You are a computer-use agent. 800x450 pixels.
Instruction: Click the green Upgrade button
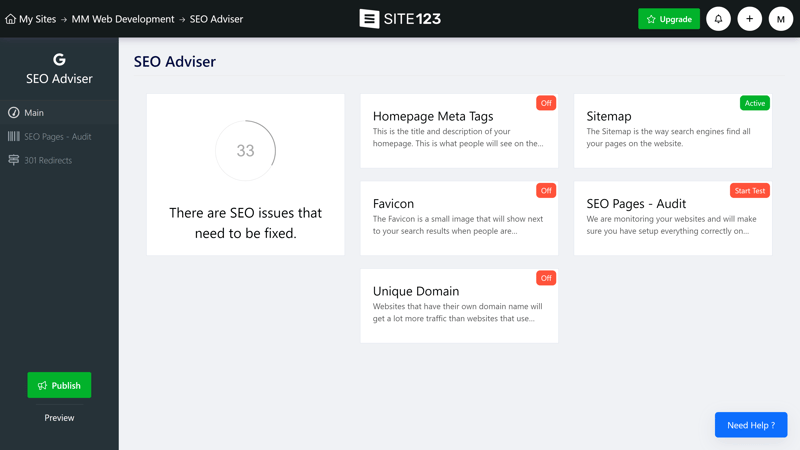[669, 19]
